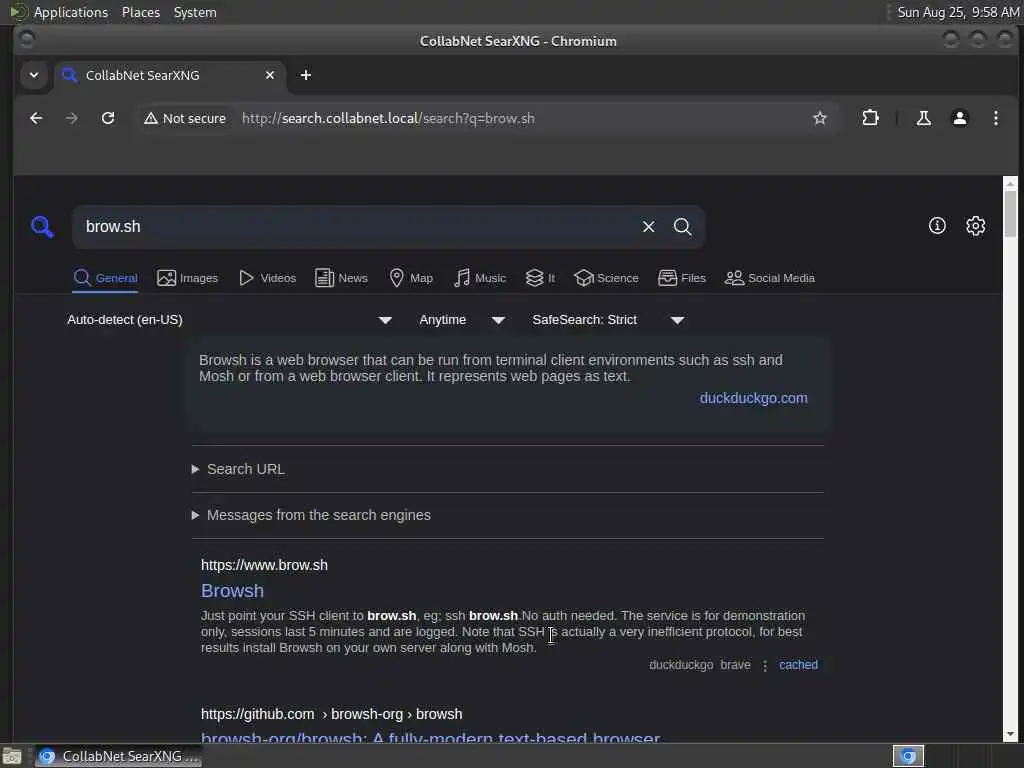Click the browser forward arrow
Screen dimensions: 1024x768
[x=72, y=118]
